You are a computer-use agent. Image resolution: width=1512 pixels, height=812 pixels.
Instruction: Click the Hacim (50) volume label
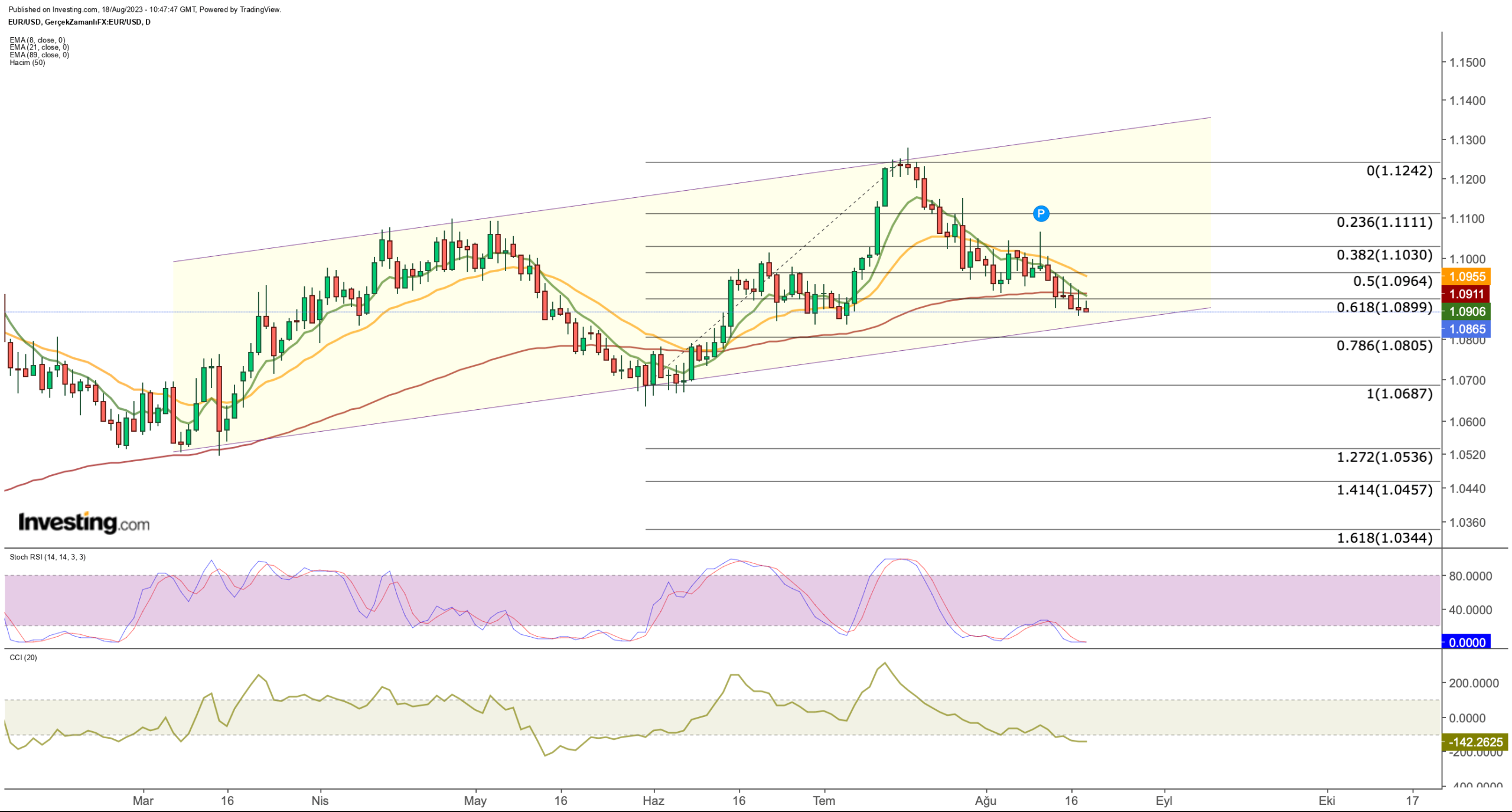tap(27, 63)
